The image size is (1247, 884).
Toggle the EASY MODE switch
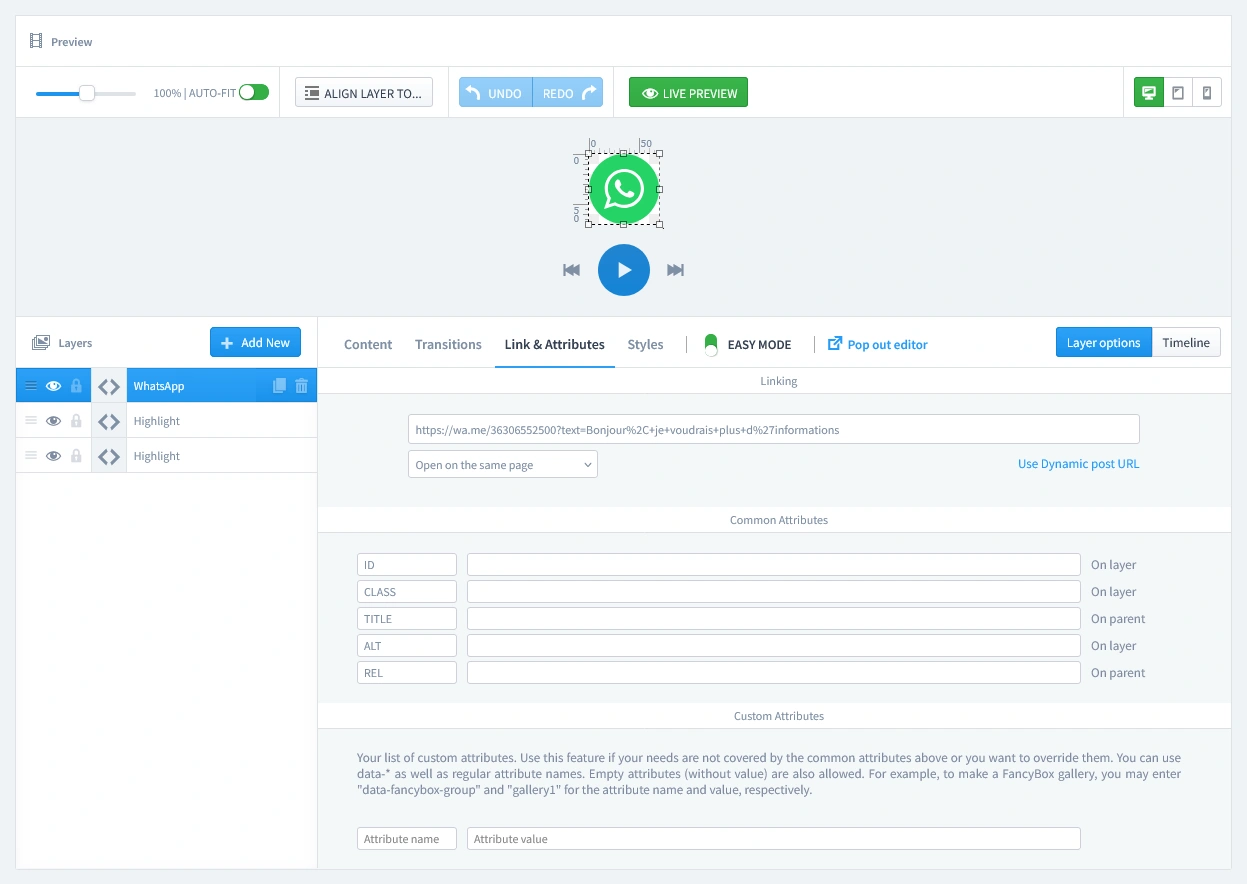click(x=711, y=344)
